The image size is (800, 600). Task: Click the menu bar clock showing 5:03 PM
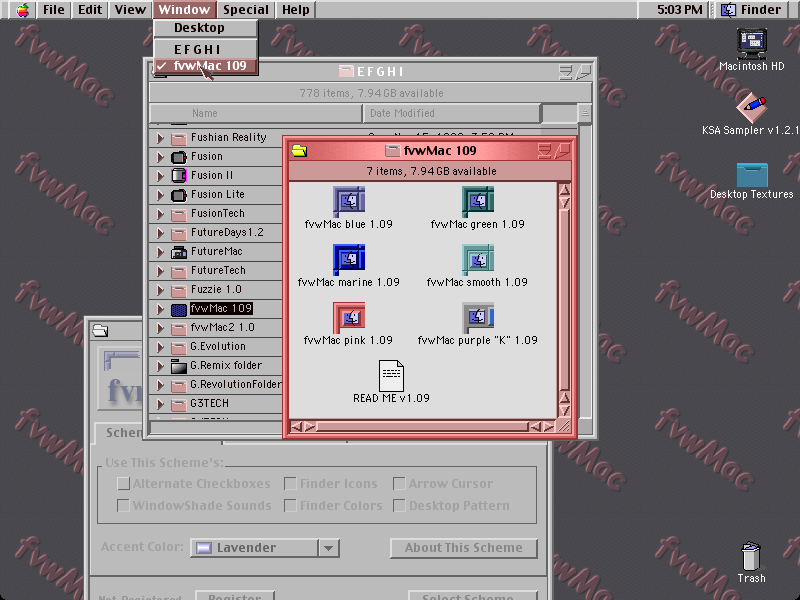coord(680,10)
